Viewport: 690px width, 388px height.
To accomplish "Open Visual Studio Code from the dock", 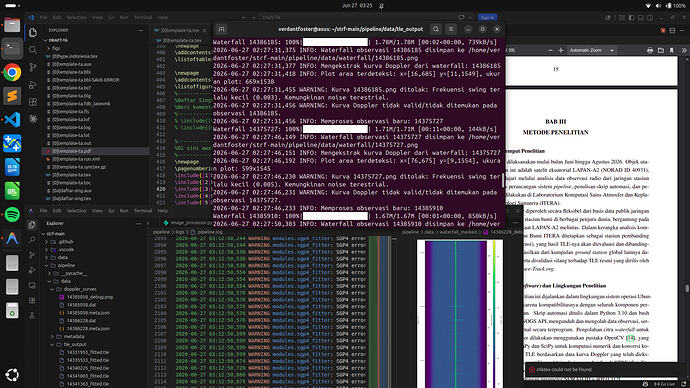I will (x=12, y=120).
